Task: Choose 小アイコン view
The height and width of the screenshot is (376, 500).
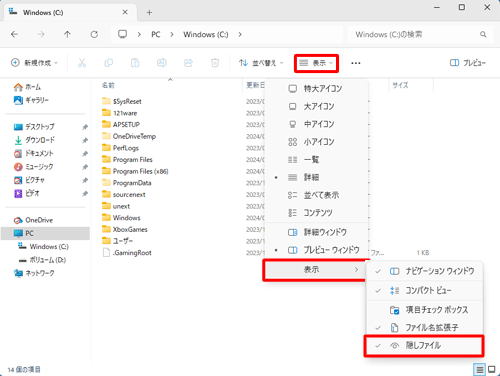Action: pyautogui.click(x=317, y=142)
